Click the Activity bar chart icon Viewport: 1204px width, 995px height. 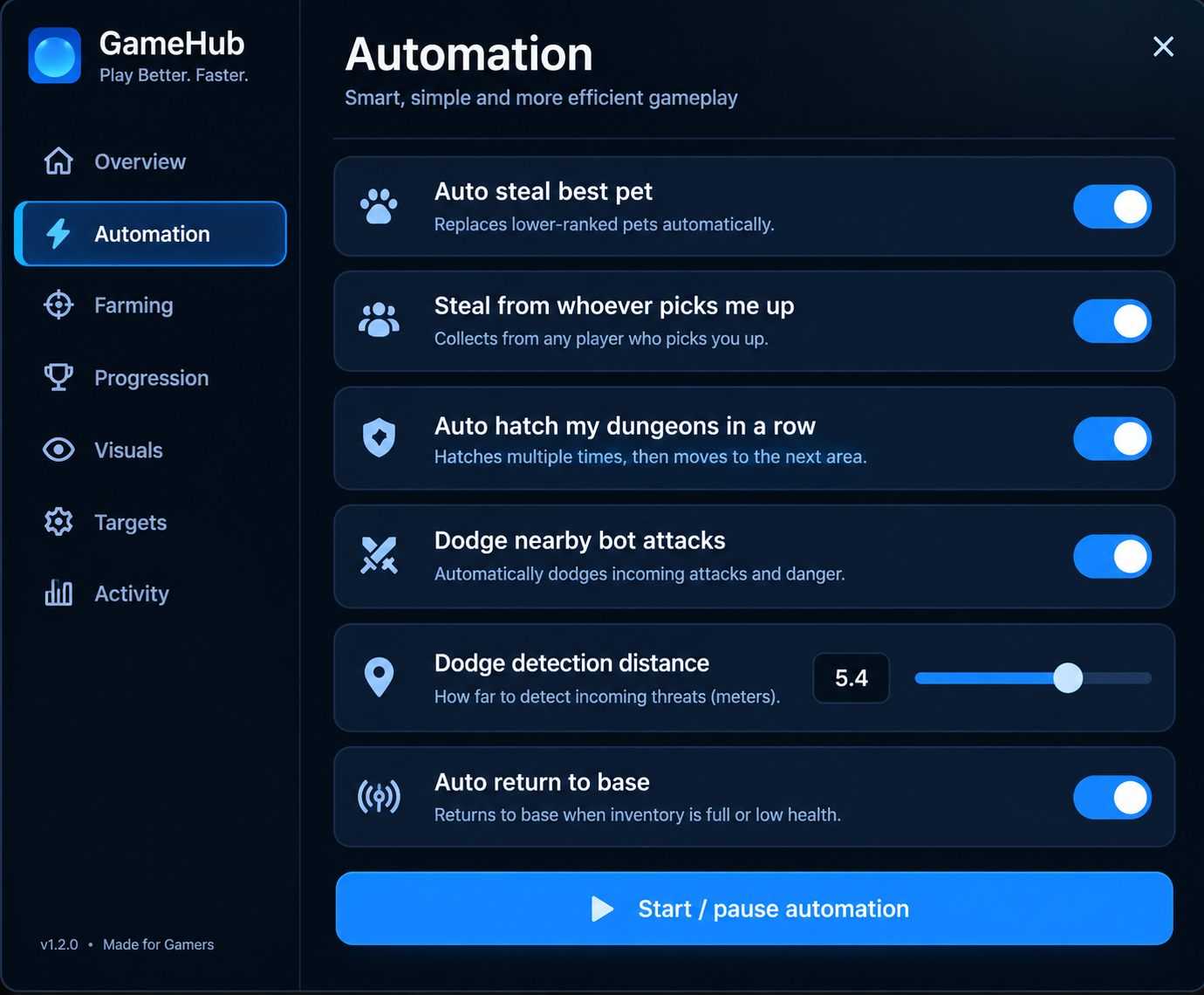pyautogui.click(x=58, y=594)
